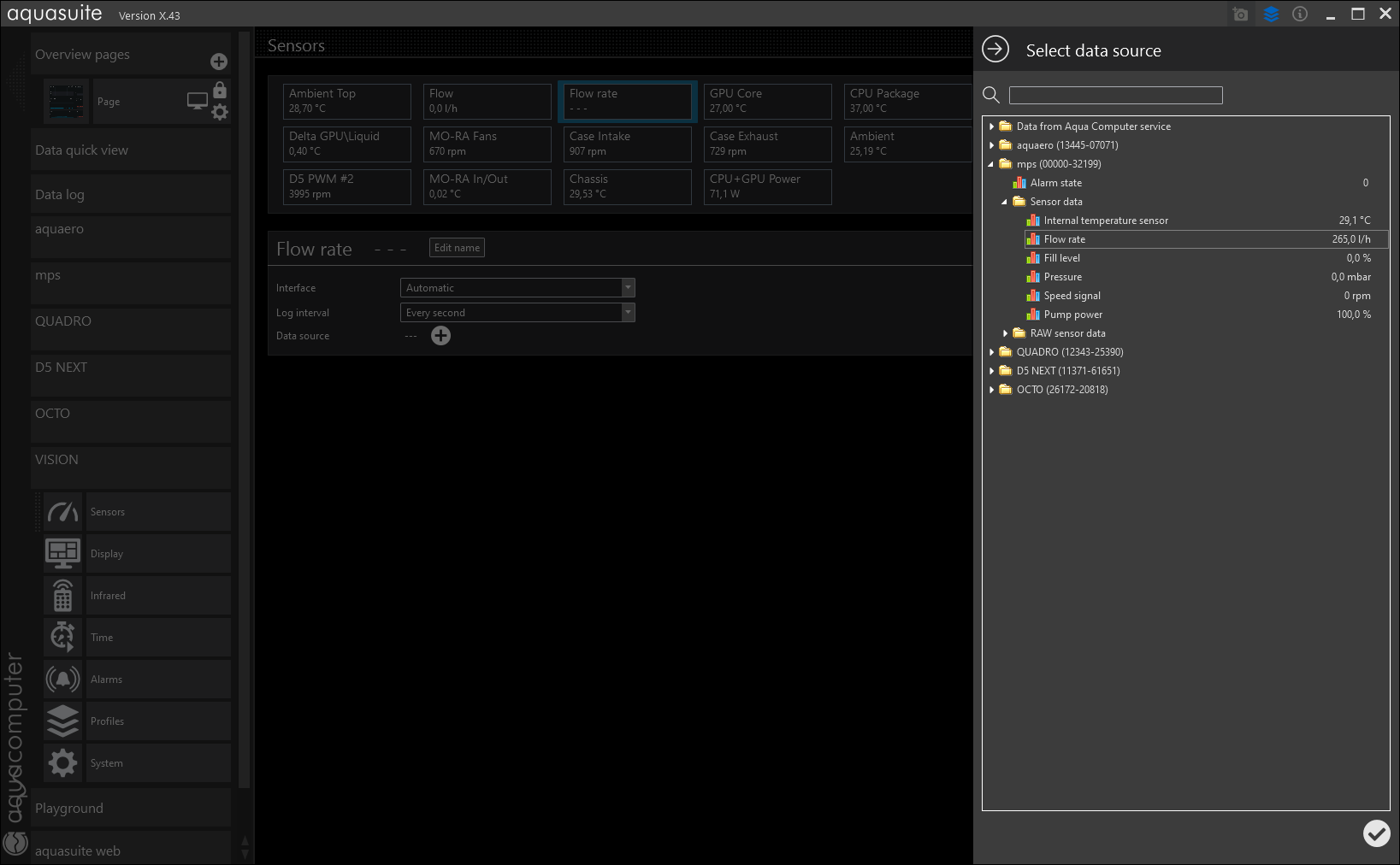Open the Alarms bell icon
The height and width of the screenshot is (865, 1400).
(63, 680)
